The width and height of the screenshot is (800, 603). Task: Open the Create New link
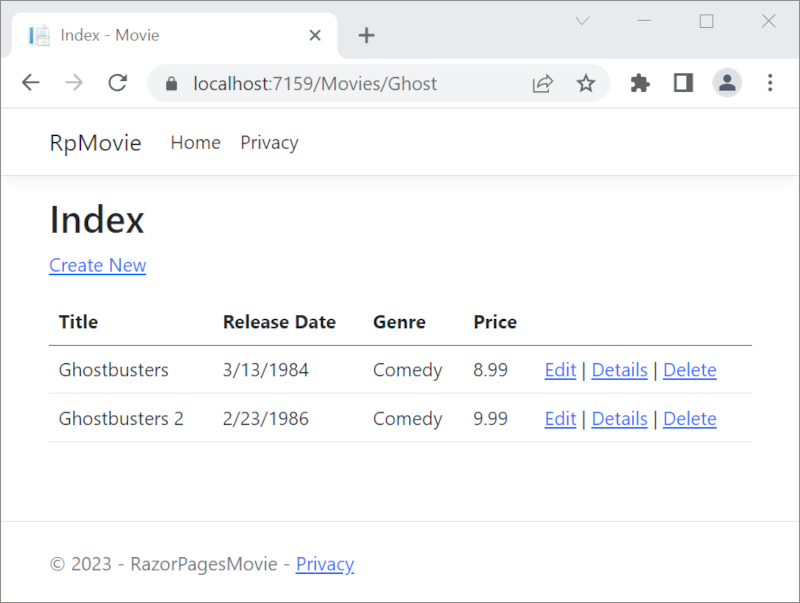pos(97,265)
